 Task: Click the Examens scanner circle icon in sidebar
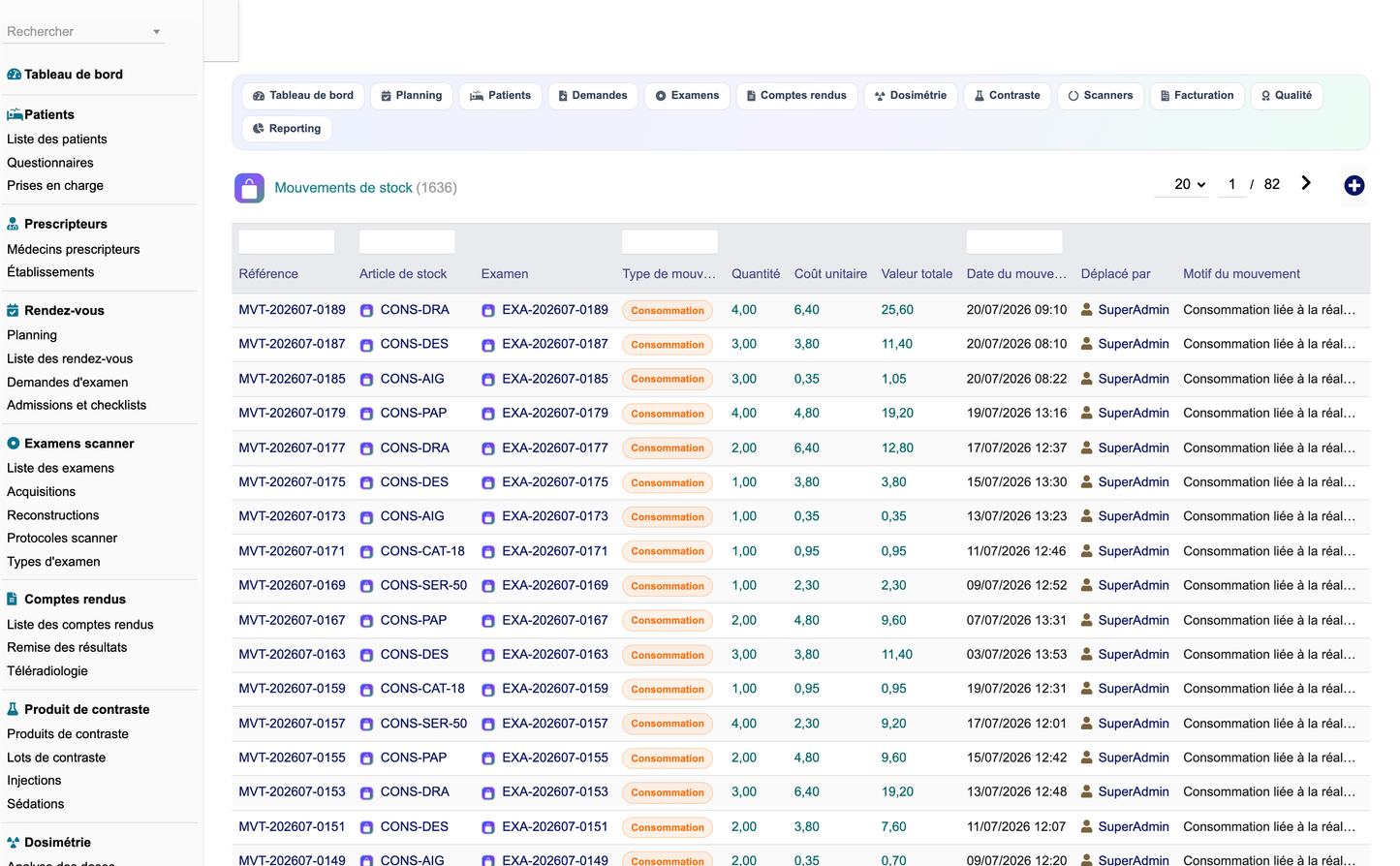point(13,444)
